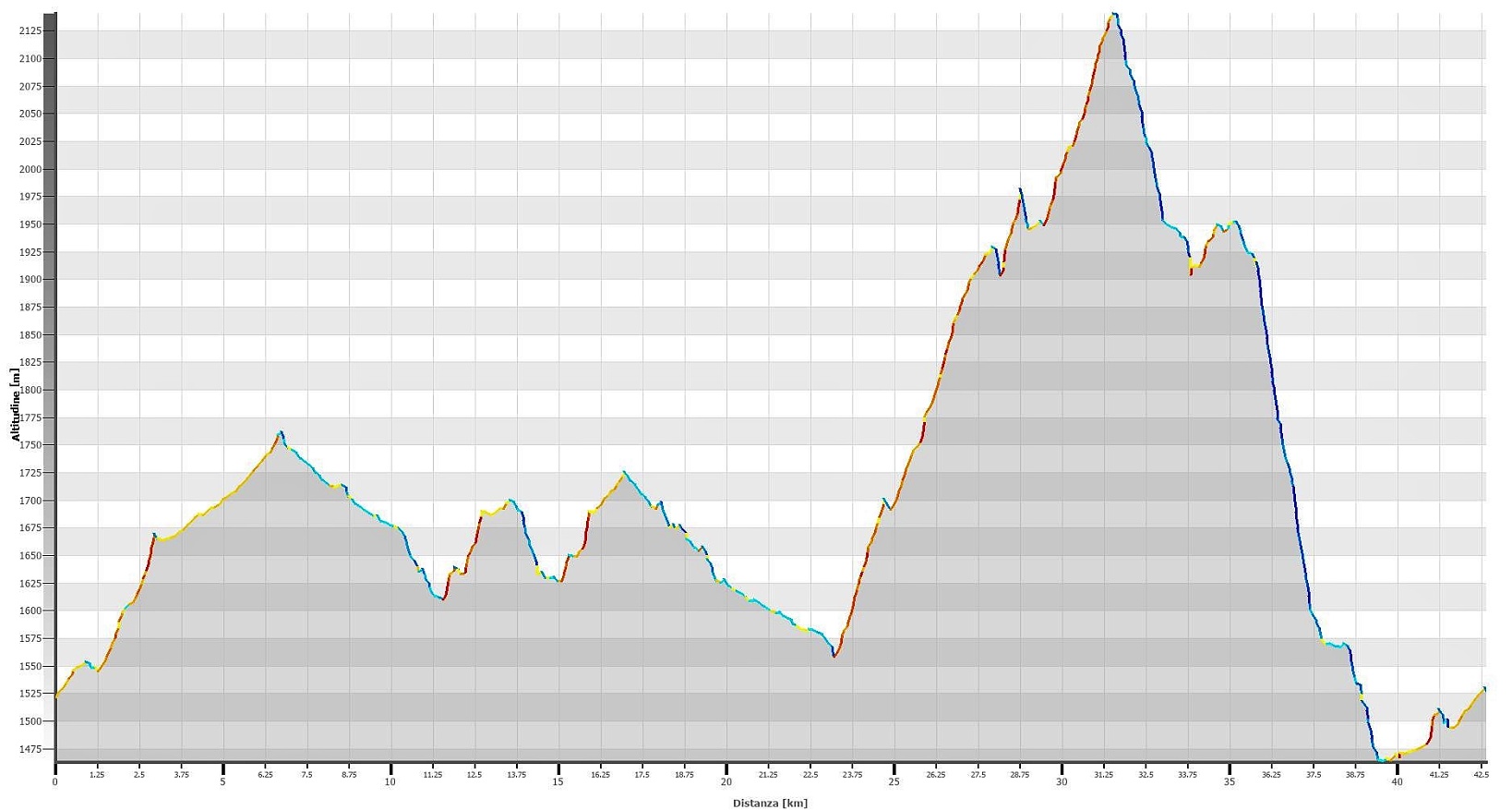This screenshot has width=1512, height=810.
Task: Click the 23.75 distance tick label
Action: tap(852, 776)
